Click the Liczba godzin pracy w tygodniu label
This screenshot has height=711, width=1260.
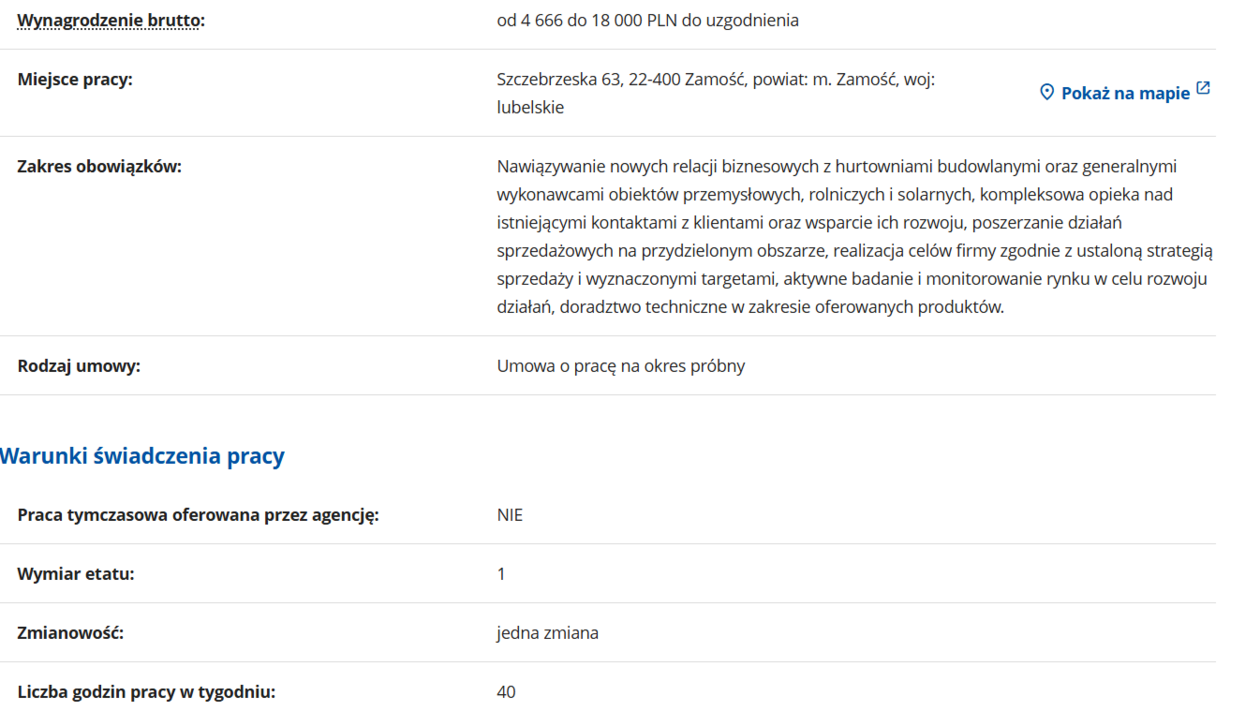coord(146,692)
